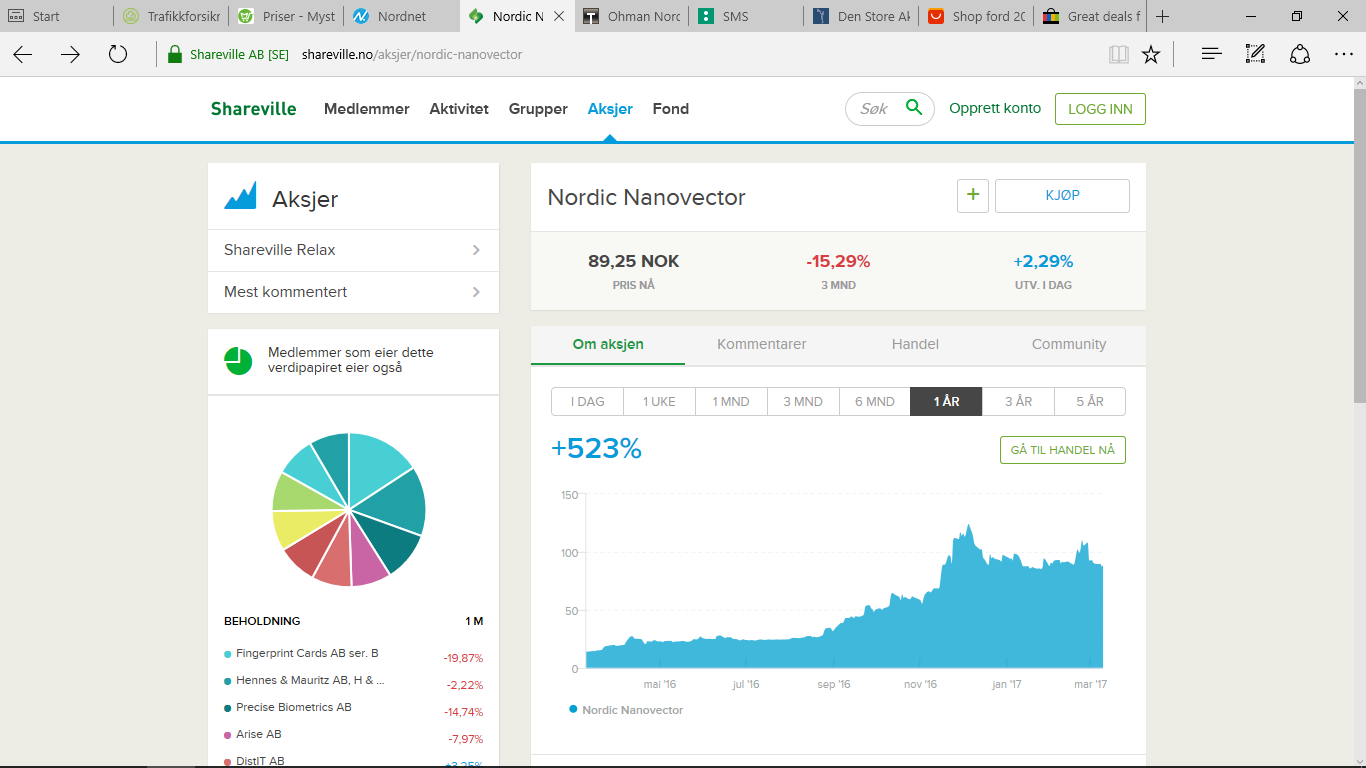Switch to Den Store Ak tab

point(863,16)
